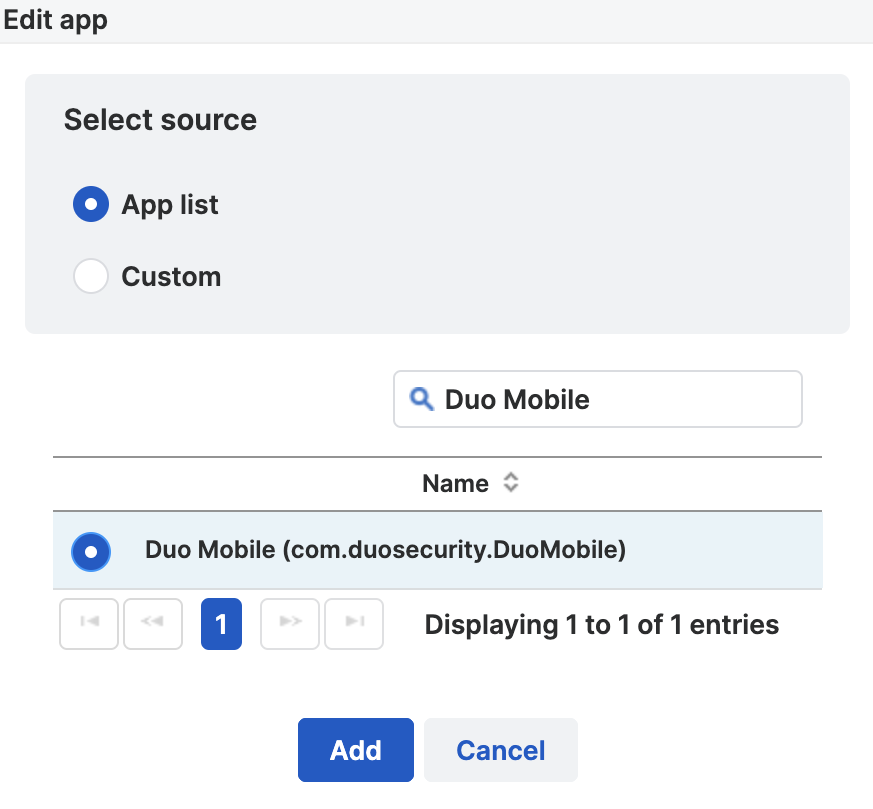Click the Duo Mobile app name text
The image size is (873, 809).
tap(385, 551)
